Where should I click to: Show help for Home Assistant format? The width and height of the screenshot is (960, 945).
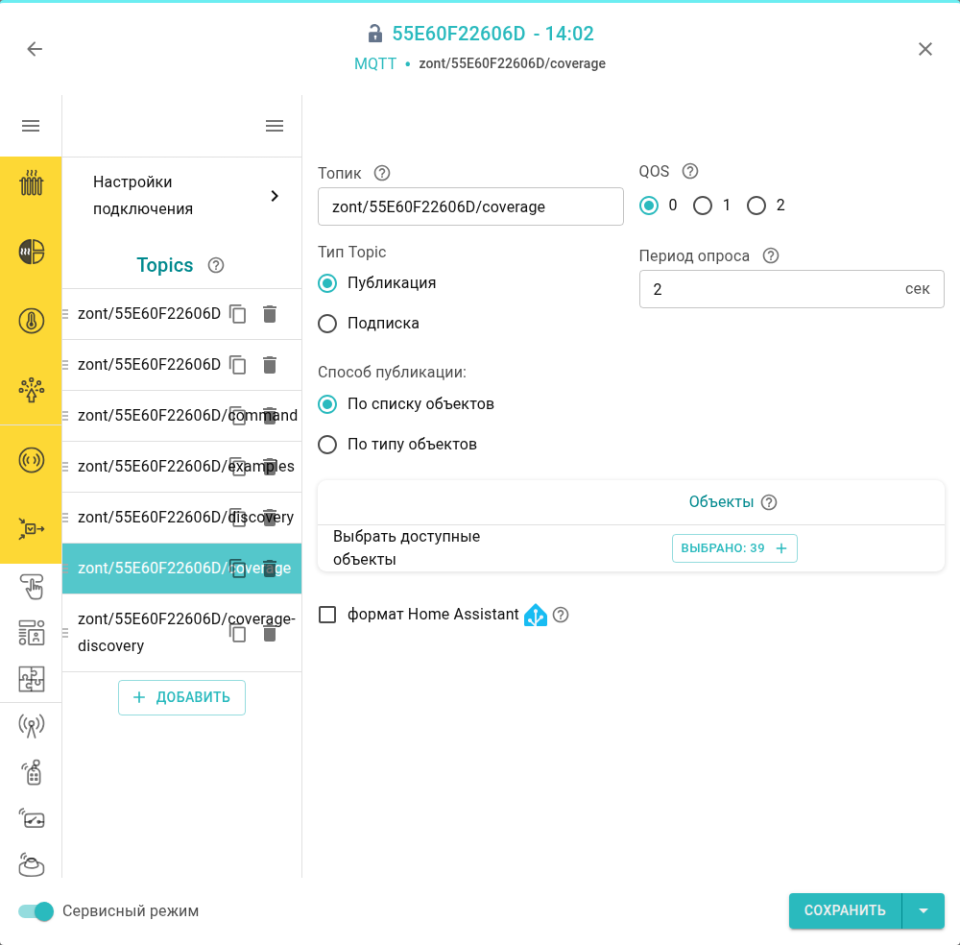tap(560, 614)
